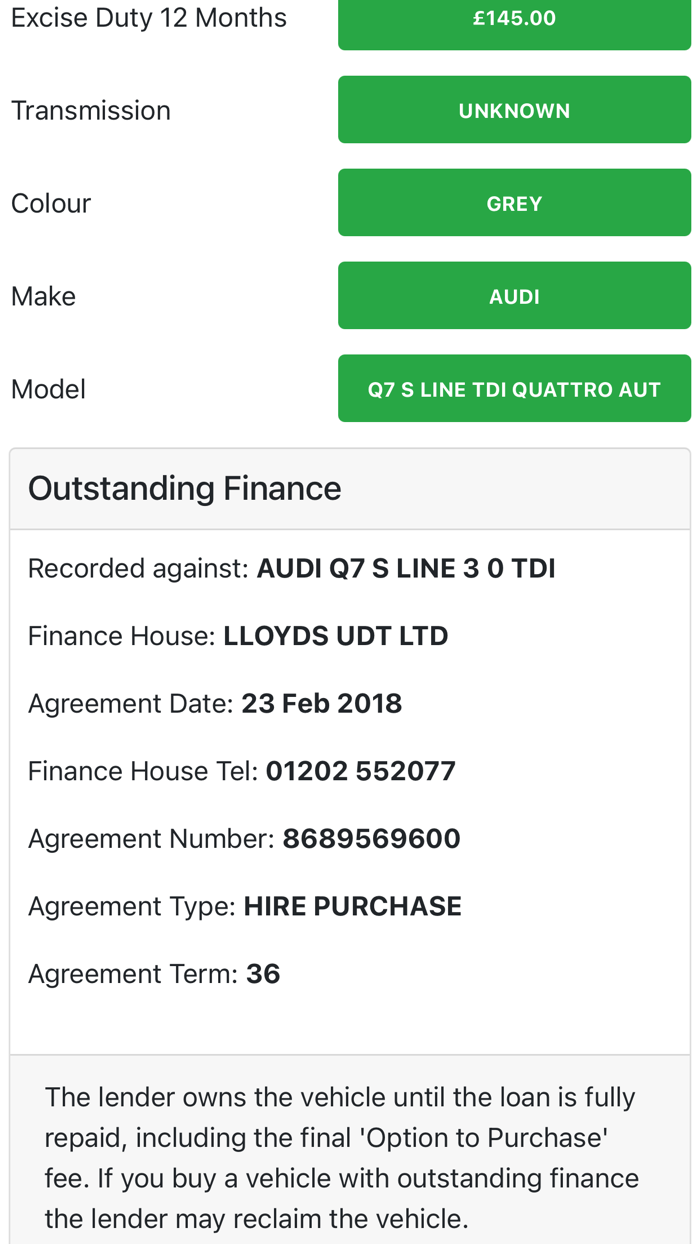Tap the AUDI make button
Viewport: 700px width, 1244px height.
(x=514, y=296)
